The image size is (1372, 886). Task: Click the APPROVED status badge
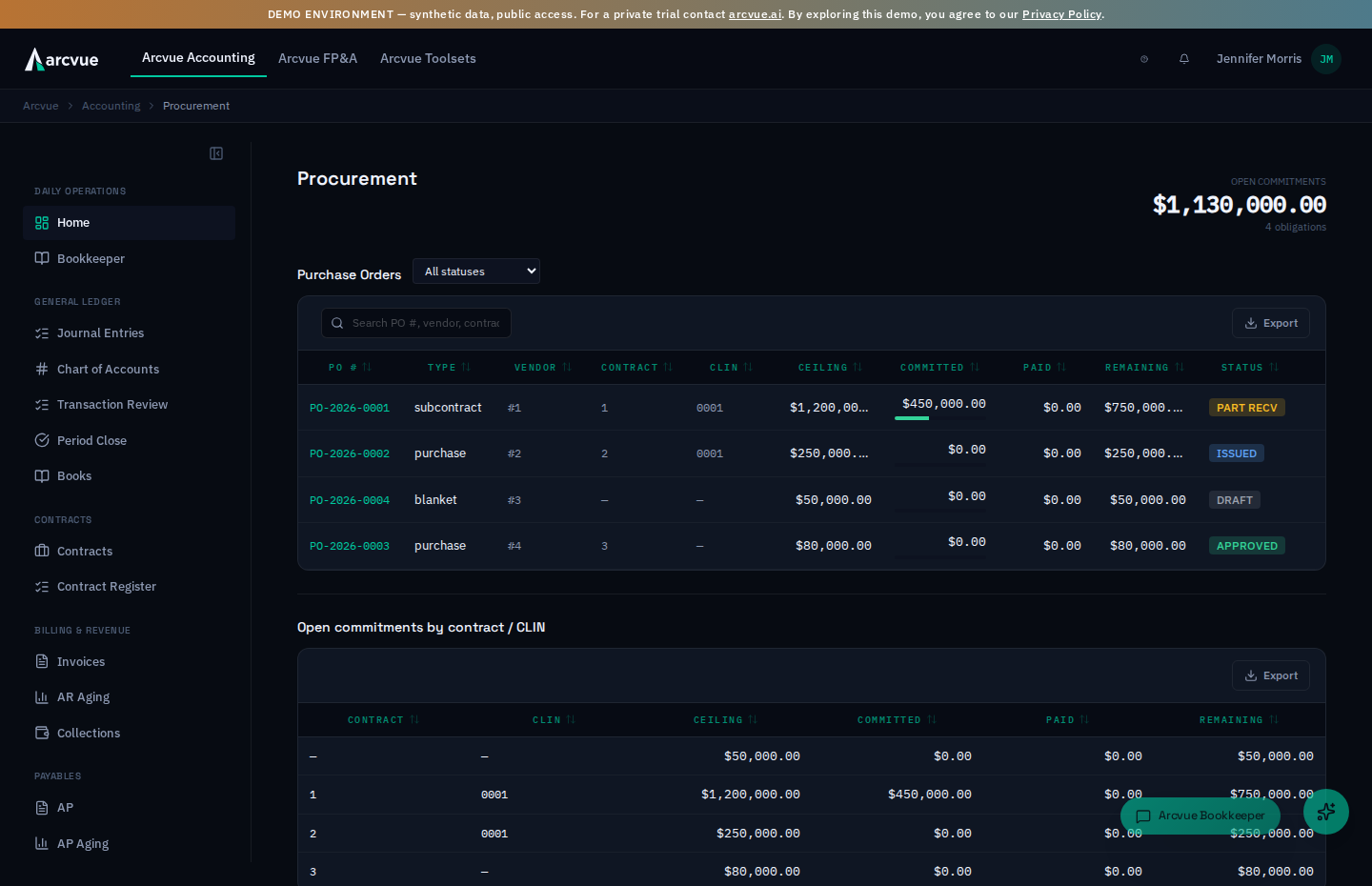click(1247, 546)
